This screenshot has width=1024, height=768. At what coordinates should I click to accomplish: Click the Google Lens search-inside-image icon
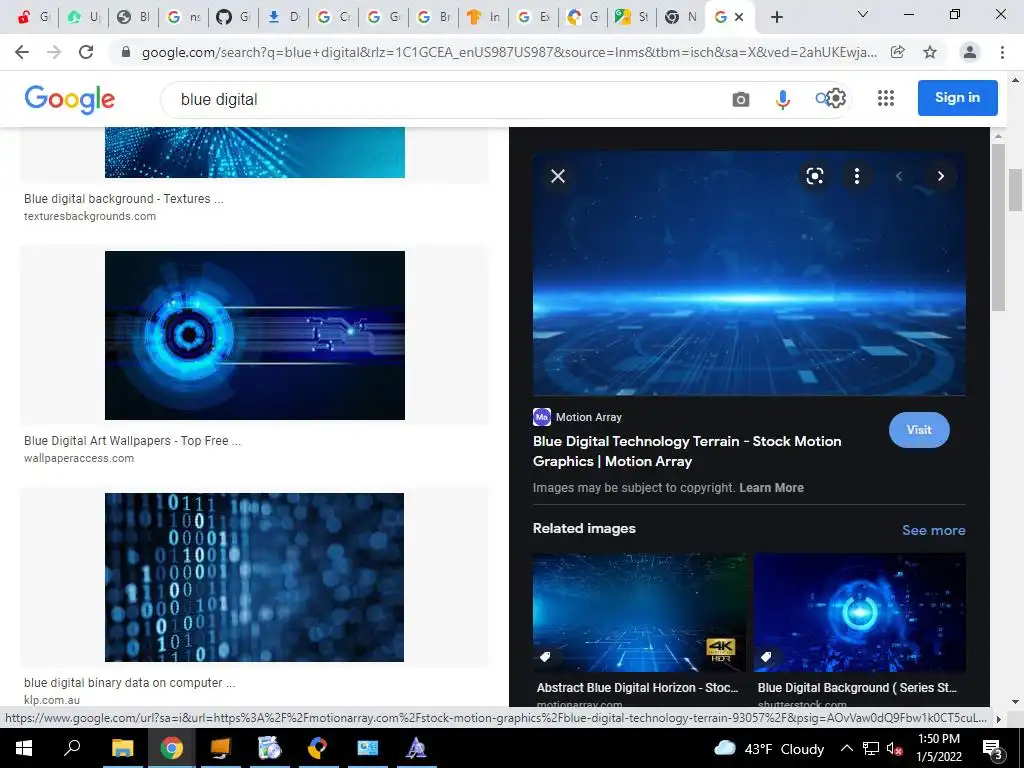pos(814,176)
